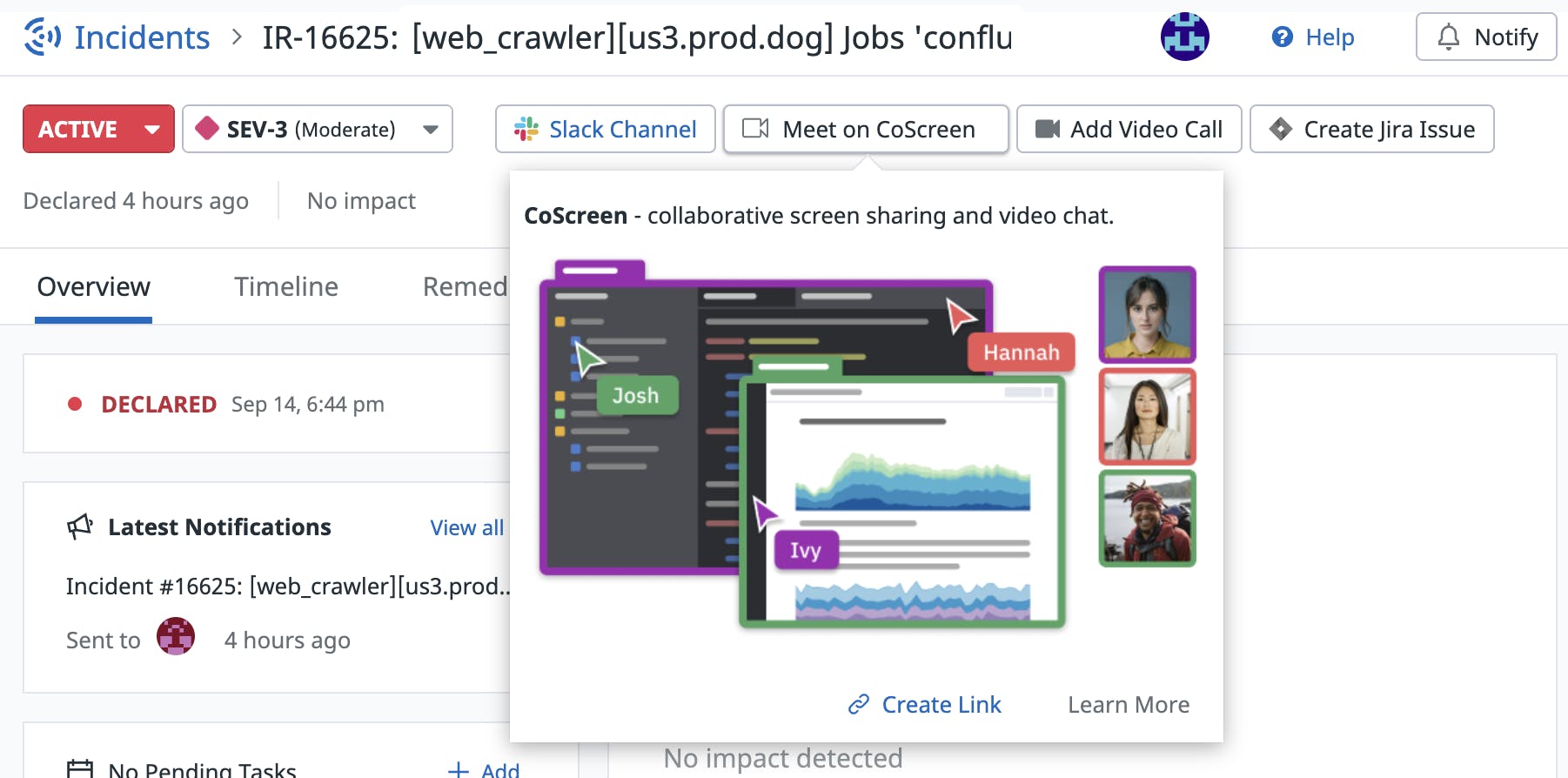The width and height of the screenshot is (1568, 778).
Task: Open the Slack Channel button
Action: (x=606, y=129)
